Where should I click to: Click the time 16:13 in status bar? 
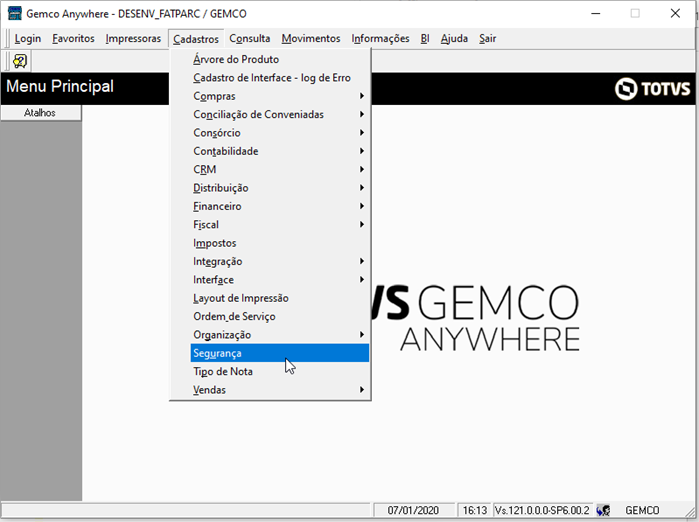pos(474,510)
